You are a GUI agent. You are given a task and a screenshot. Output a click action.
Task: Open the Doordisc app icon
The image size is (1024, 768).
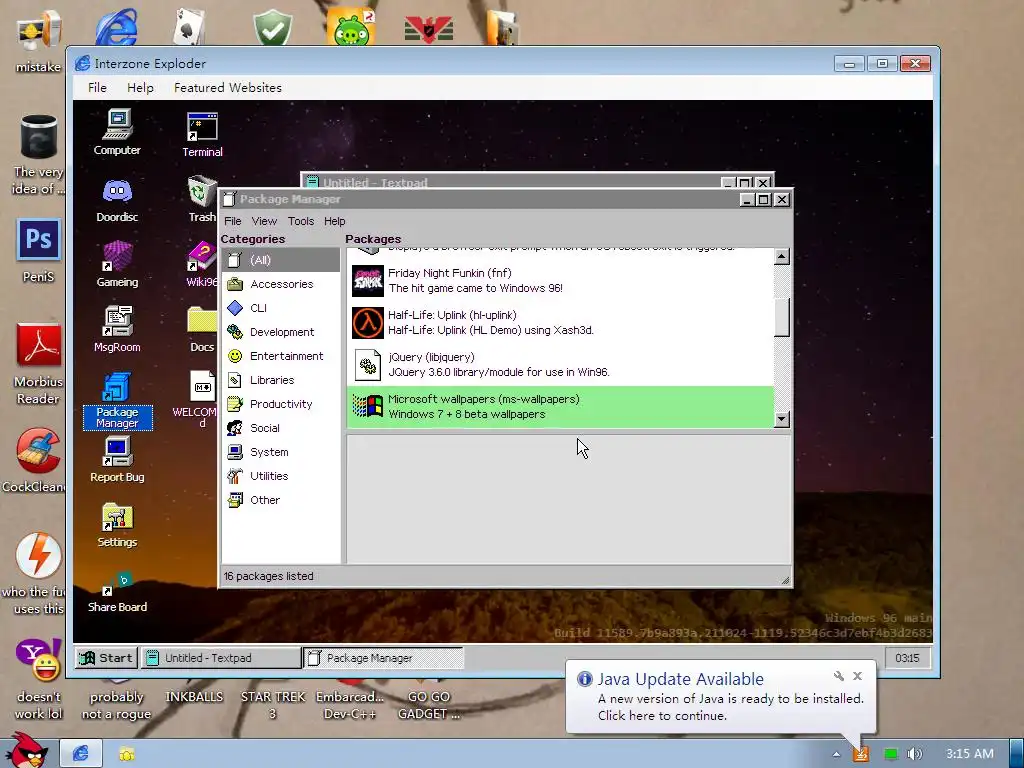click(117, 200)
